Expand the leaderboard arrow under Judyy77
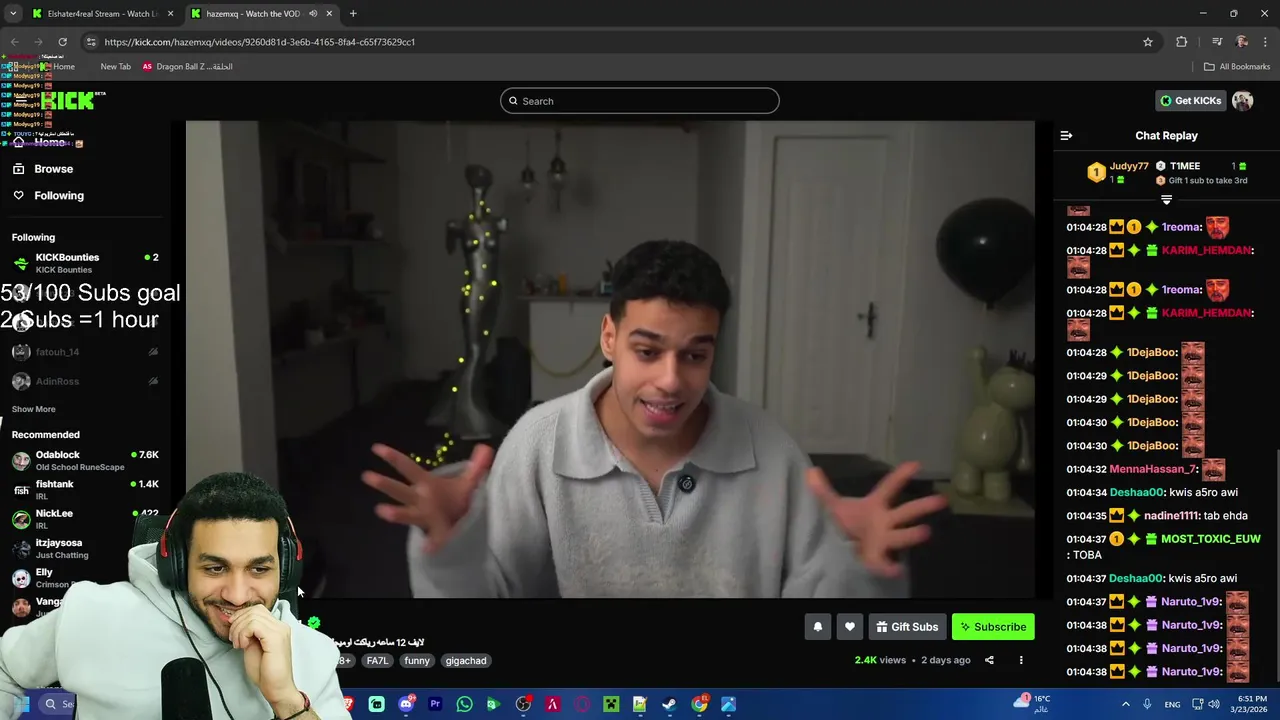 pyautogui.click(x=1166, y=200)
